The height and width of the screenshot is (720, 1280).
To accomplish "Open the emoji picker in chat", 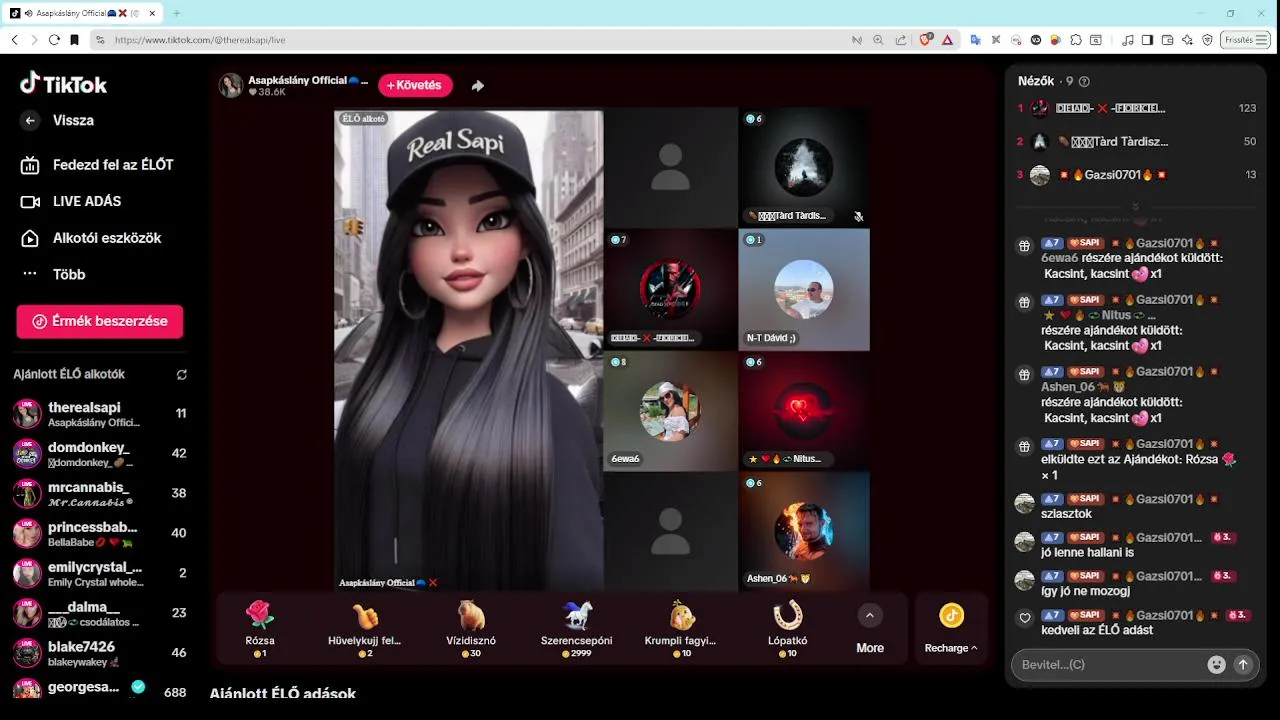I will (1216, 664).
